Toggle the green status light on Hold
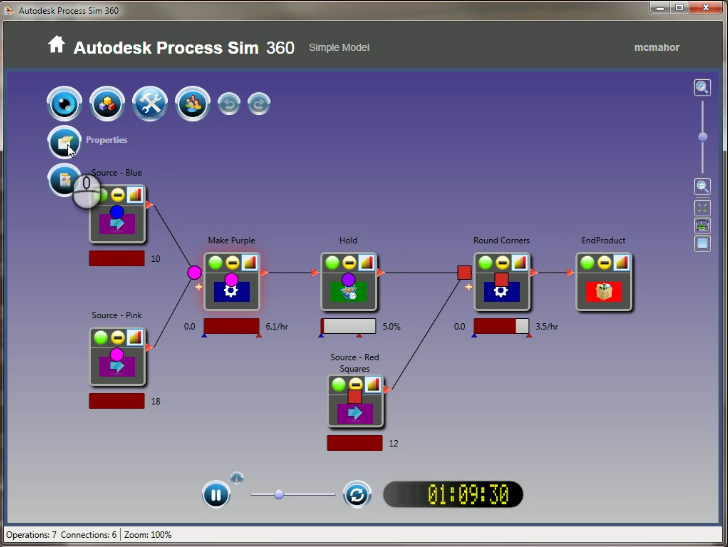728x547 pixels. pyautogui.click(x=332, y=263)
